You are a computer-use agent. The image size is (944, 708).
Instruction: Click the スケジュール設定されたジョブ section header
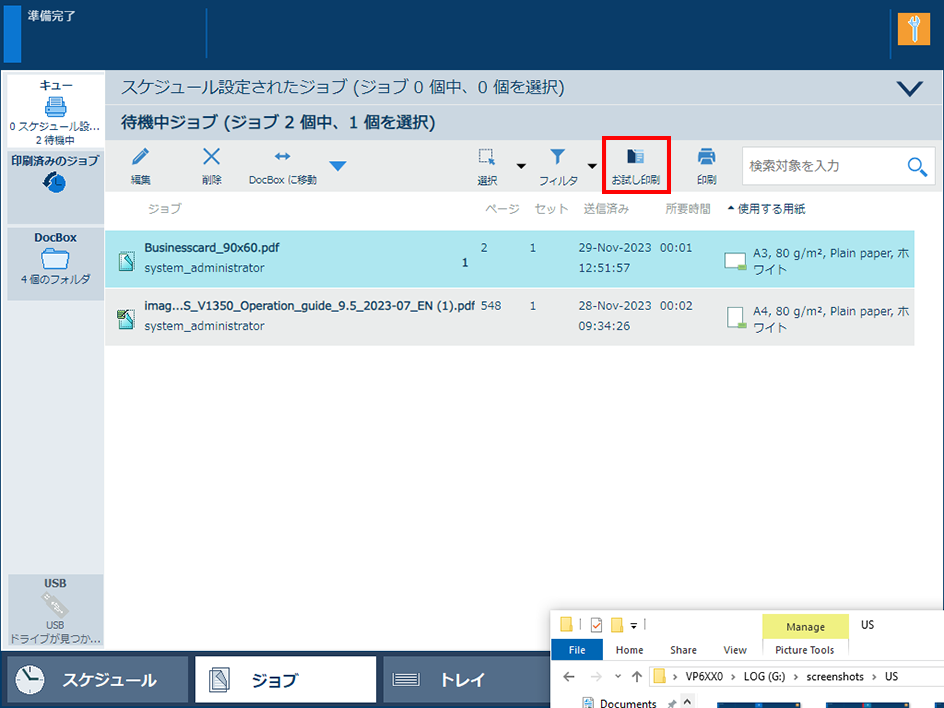343,87
